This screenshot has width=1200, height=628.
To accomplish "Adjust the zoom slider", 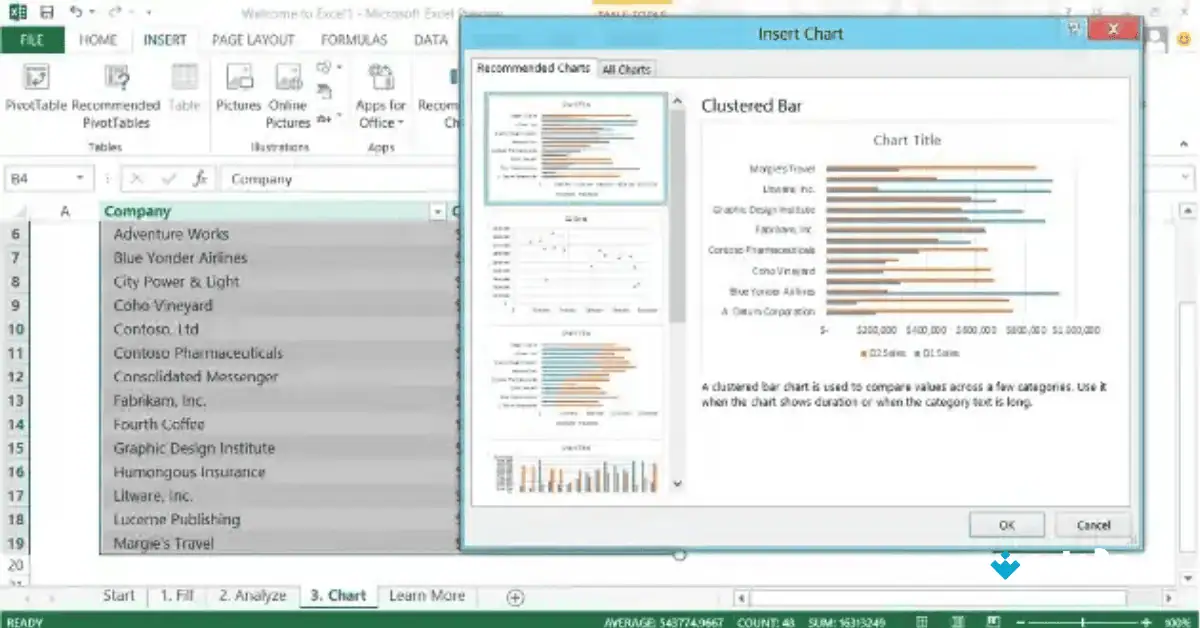I will tap(1083, 621).
